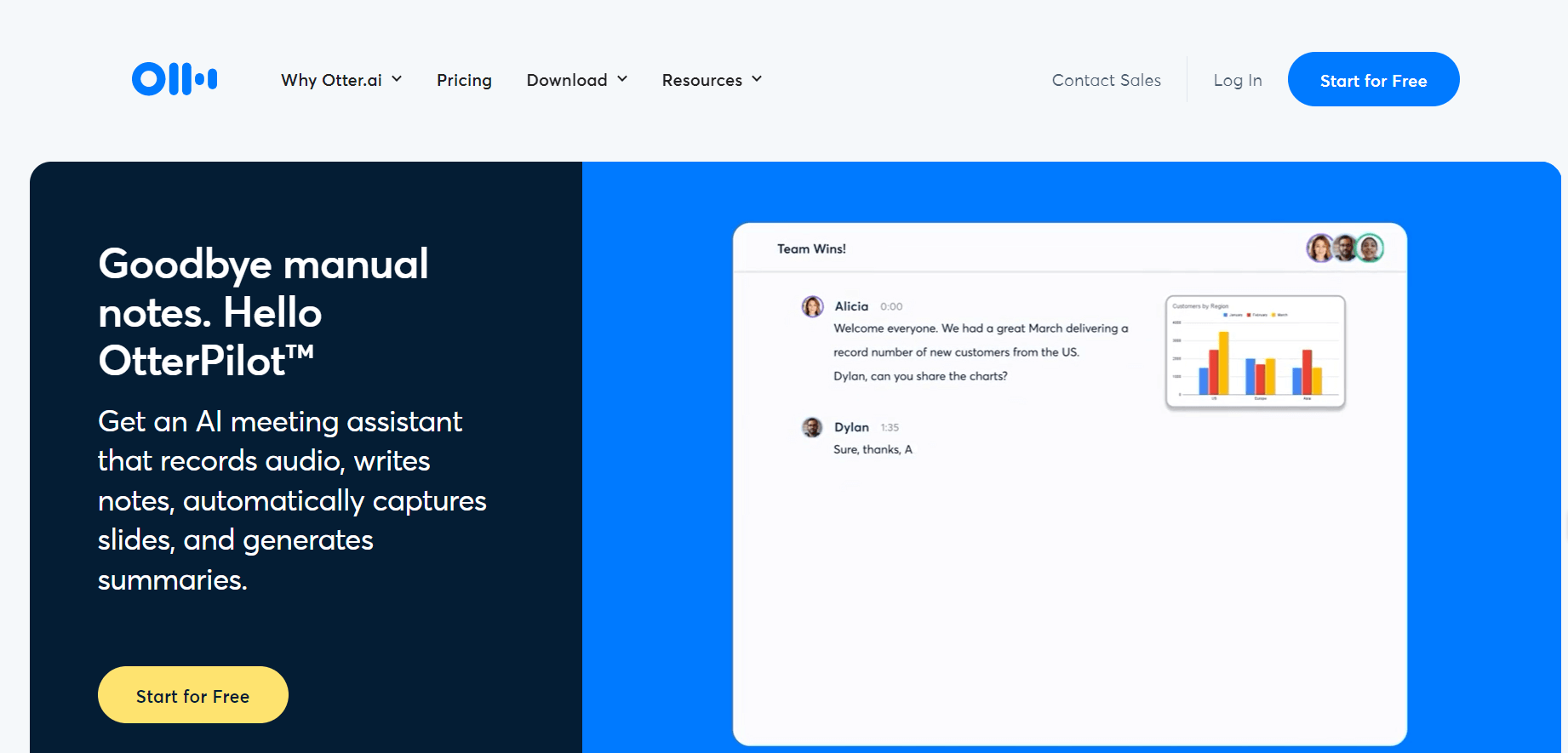Click the green-ringed participant avatar in header

point(1370,248)
